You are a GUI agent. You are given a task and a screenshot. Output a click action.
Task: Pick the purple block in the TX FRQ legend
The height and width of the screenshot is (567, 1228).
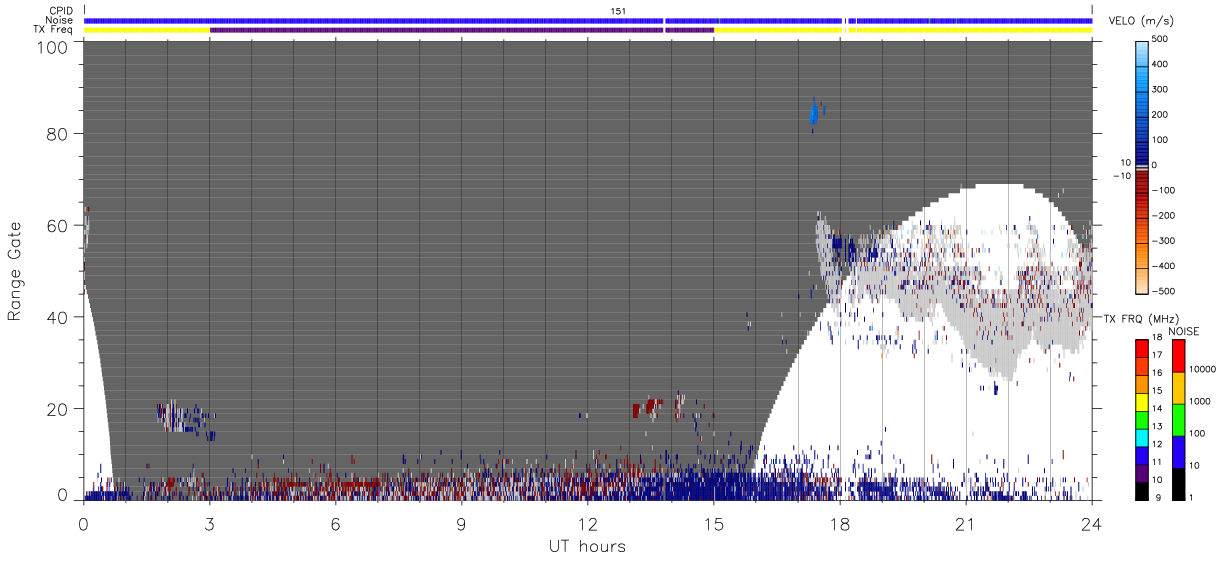(1141, 471)
